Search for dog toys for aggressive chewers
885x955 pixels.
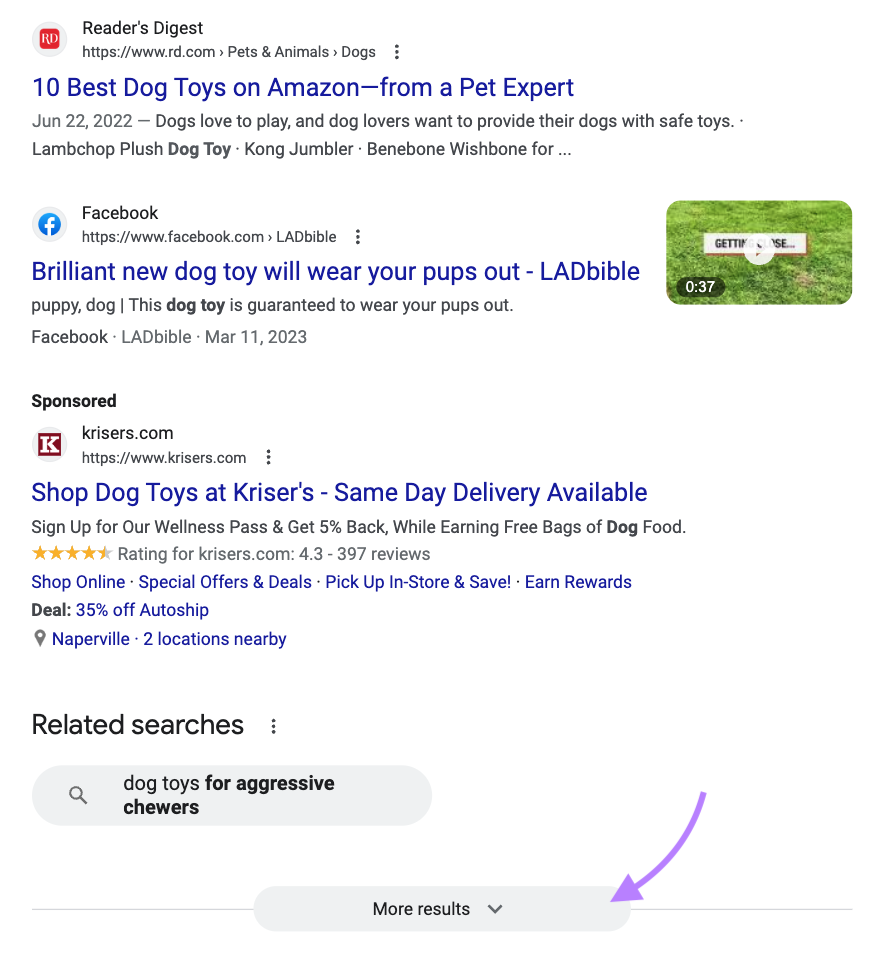[228, 795]
